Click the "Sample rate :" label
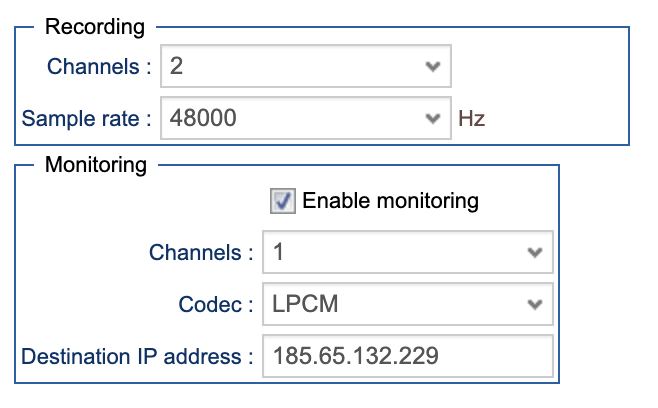Image resolution: width=658 pixels, height=408 pixels. coord(87,118)
